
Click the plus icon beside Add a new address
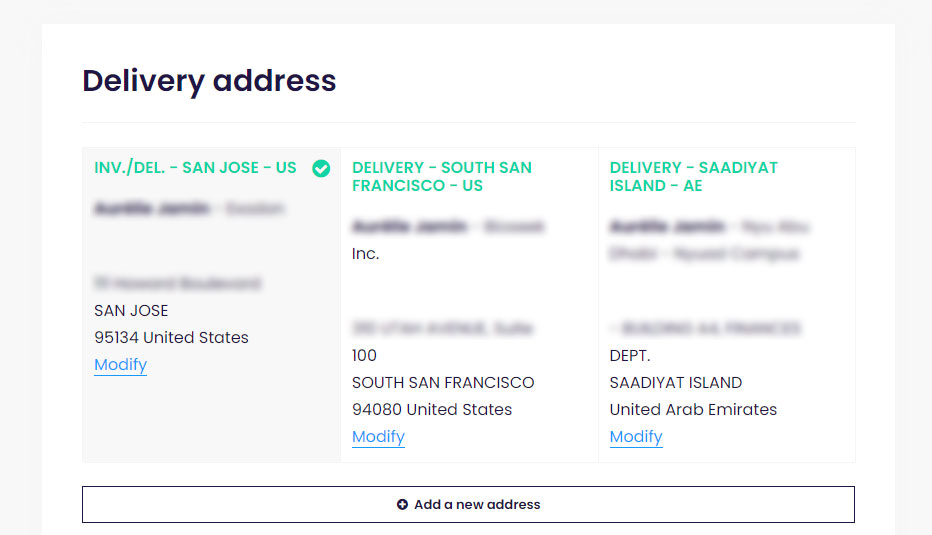point(402,504)
